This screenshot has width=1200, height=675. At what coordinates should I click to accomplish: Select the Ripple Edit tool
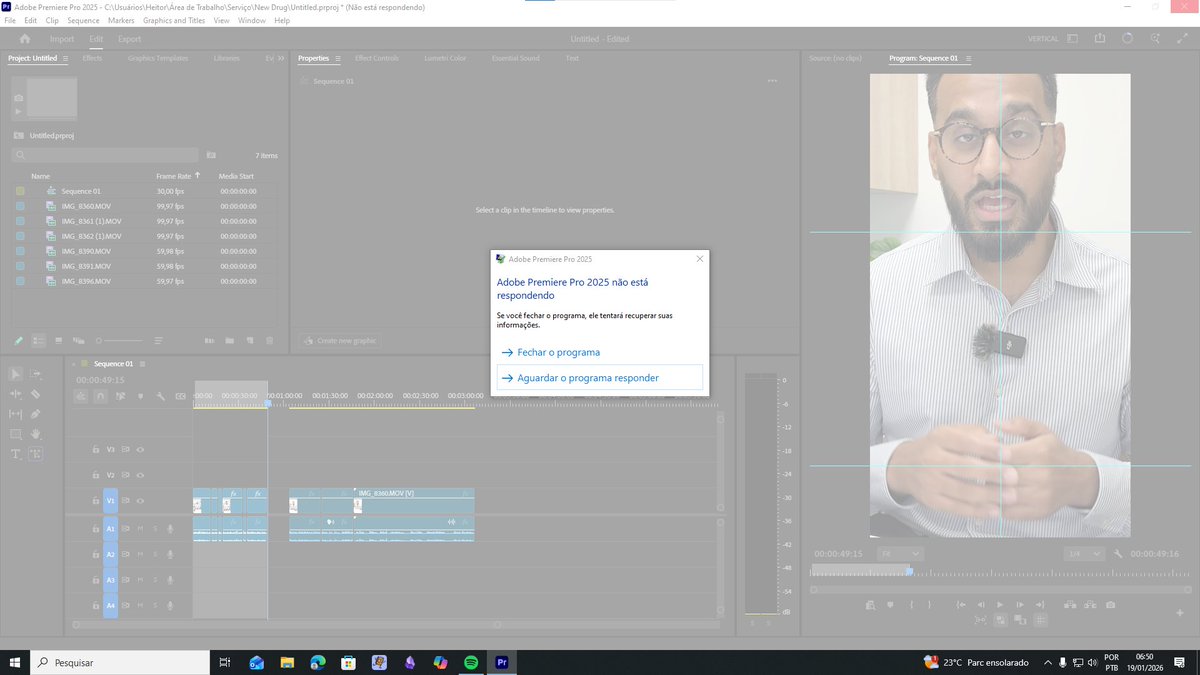click(x=16, y=393)
